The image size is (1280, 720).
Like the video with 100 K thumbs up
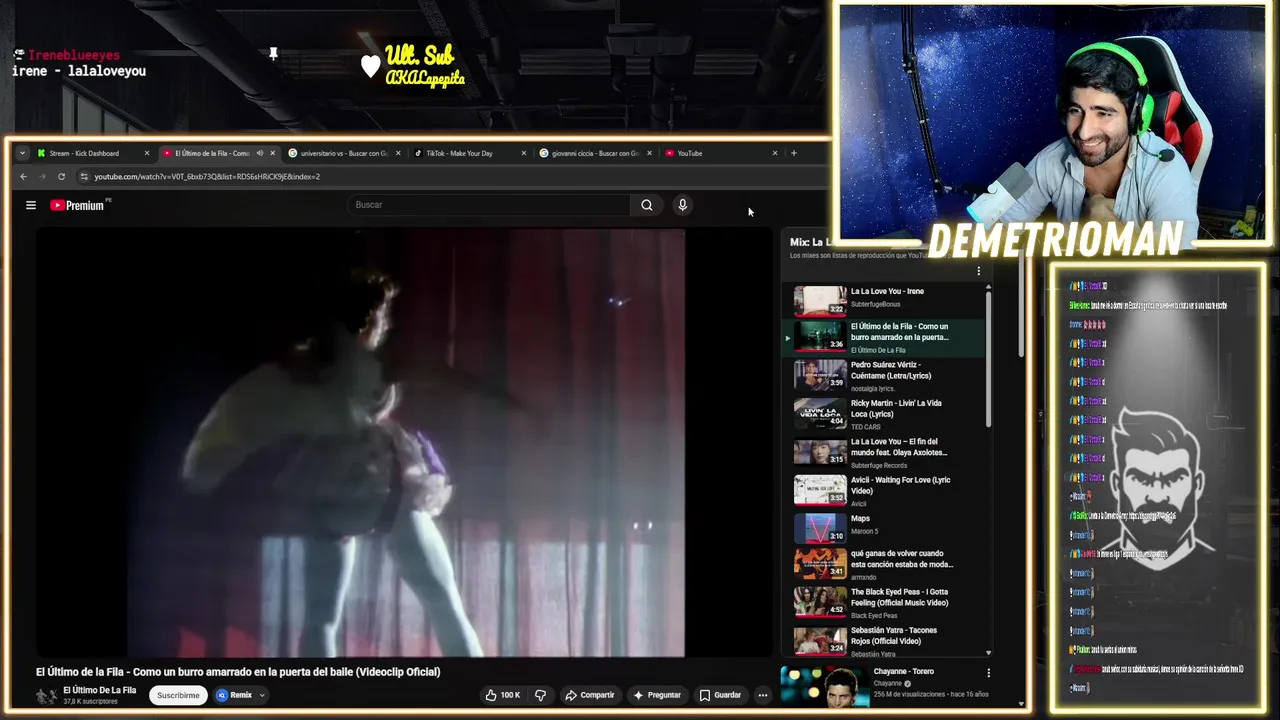point(503,695)
